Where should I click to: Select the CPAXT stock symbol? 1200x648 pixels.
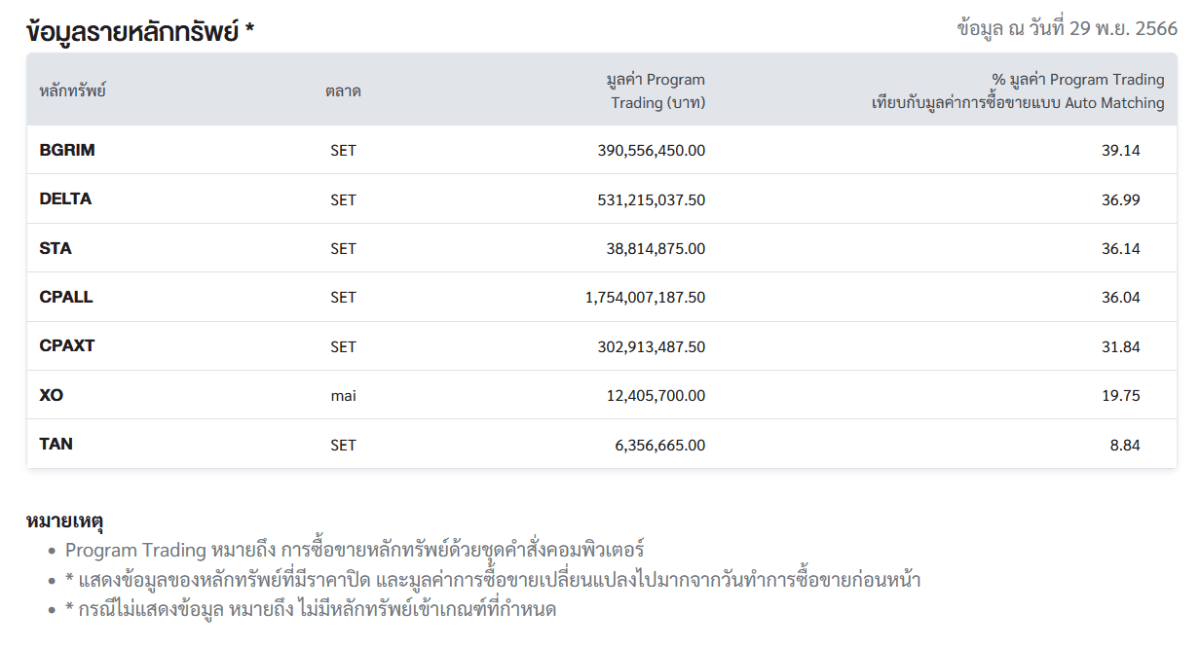(67, 346)
